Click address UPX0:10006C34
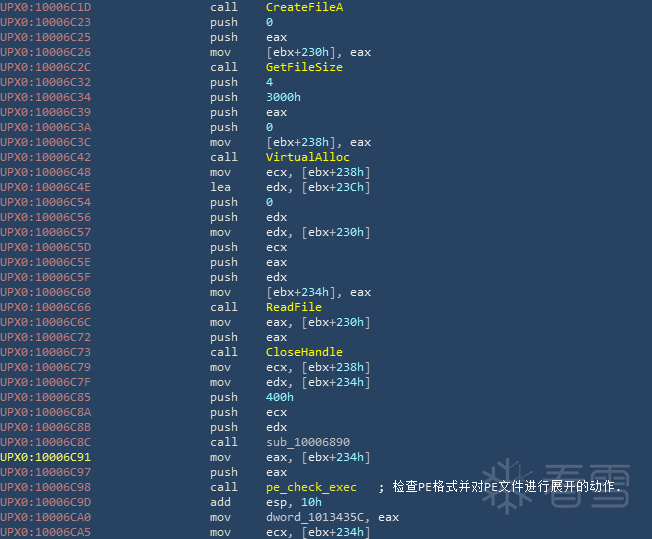This screenshot has width=652, height=539. [x=45, y=97]
